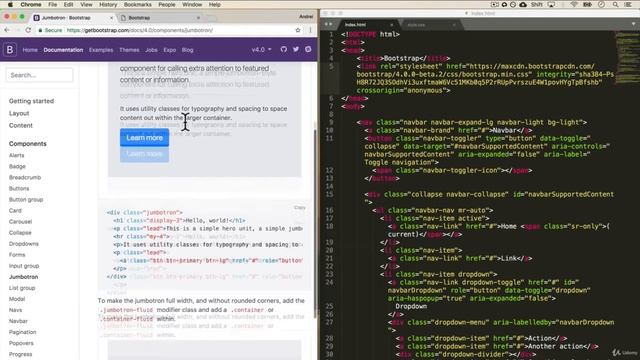Screen dimensions: 640x360
Task: Open Forms component page
Action: click(x=17, y=255)
